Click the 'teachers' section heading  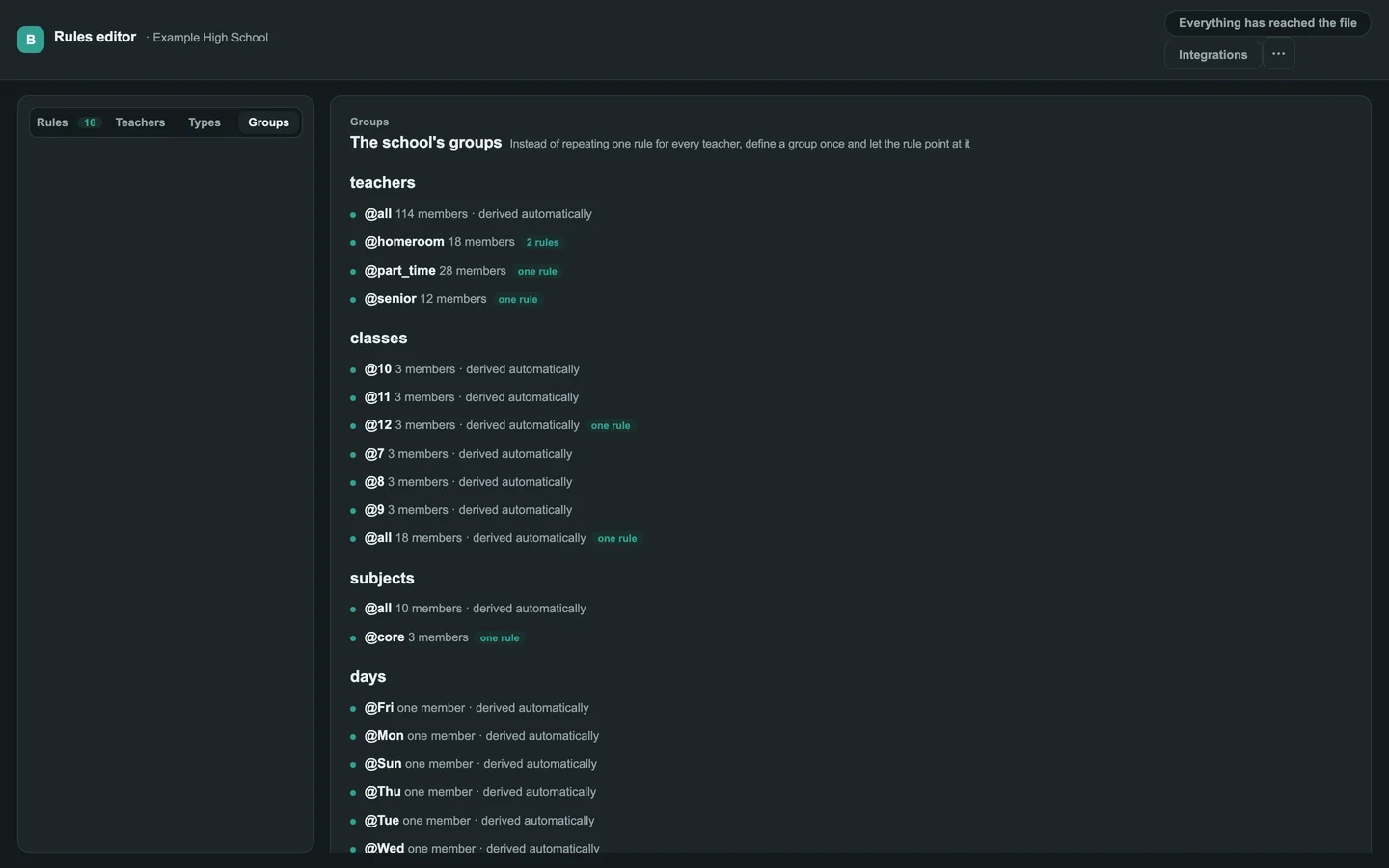[383, 183]
